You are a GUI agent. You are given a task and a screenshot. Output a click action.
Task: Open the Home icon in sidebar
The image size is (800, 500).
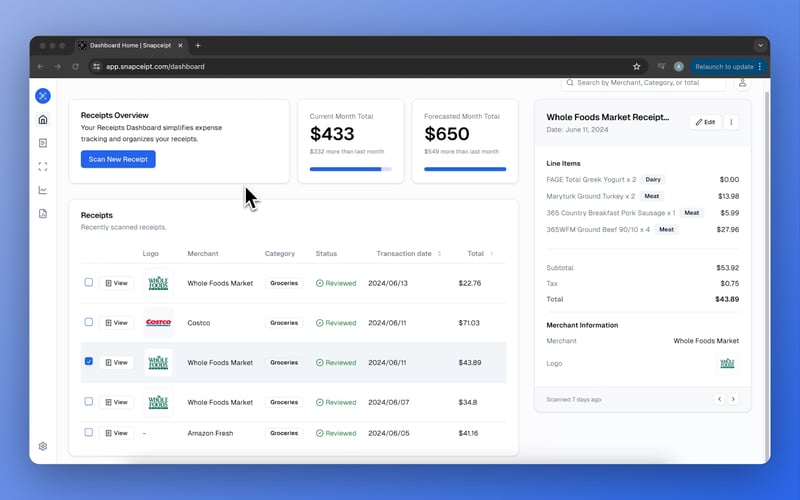coord(43,119)
